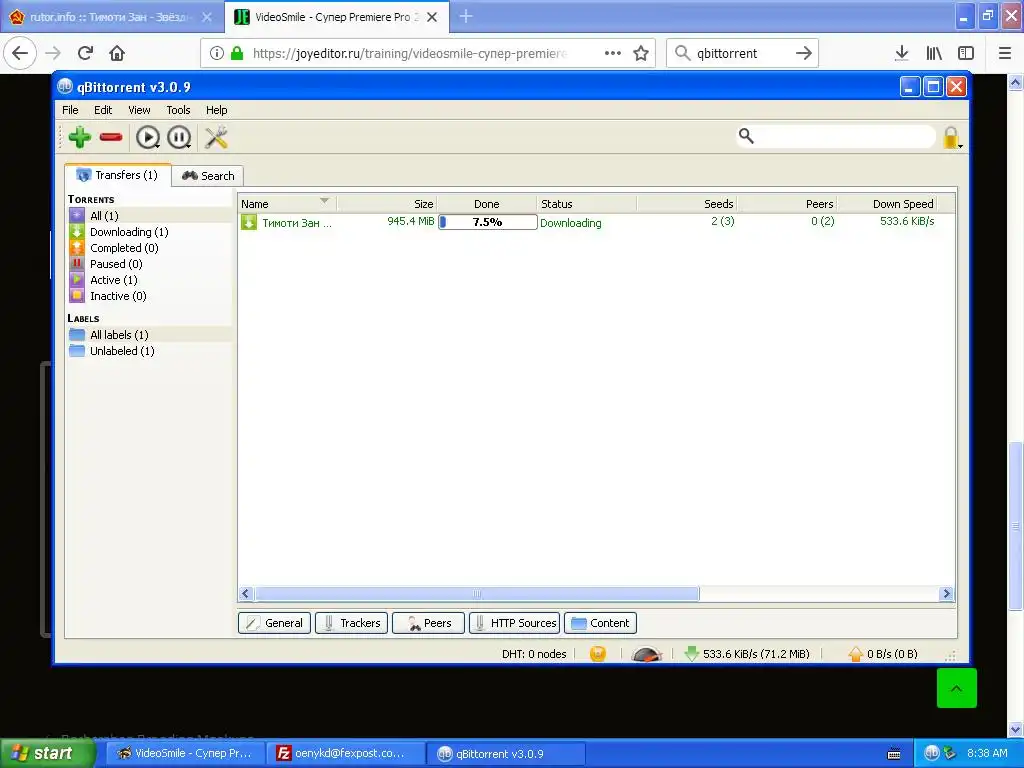Open the options wrench and screwdriver icon
The image size is (1024, 768).
(216, 137)
